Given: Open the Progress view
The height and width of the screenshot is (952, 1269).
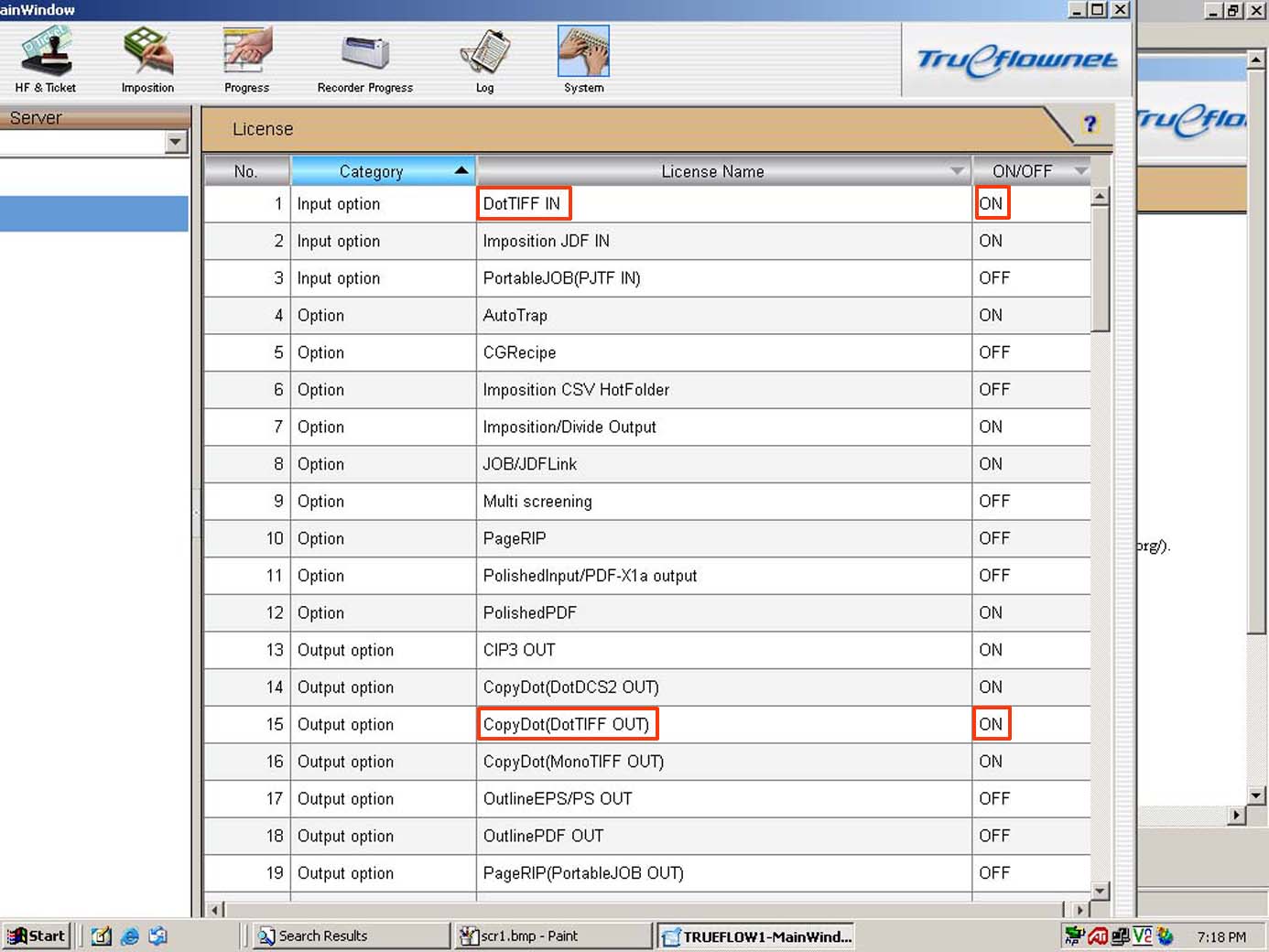Looking at the screenshot, I should [x=247, y=59].
